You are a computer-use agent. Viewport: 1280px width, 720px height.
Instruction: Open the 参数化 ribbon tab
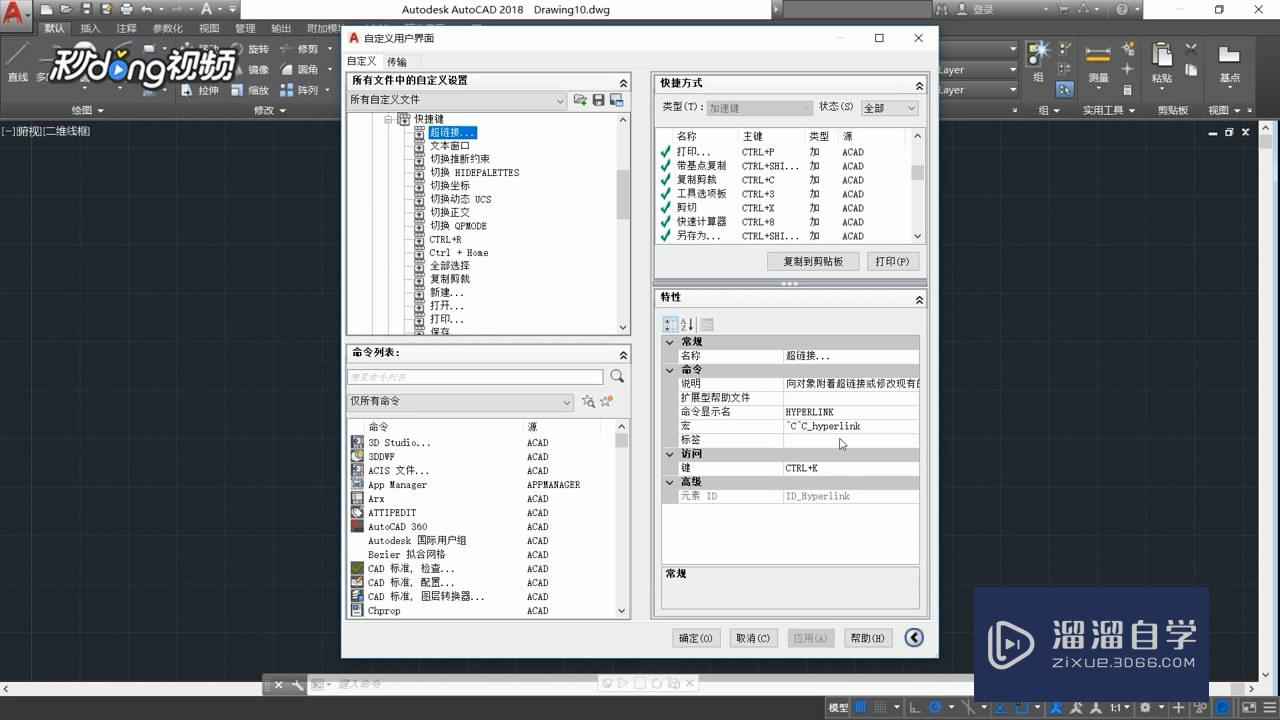tap(168, 29)
